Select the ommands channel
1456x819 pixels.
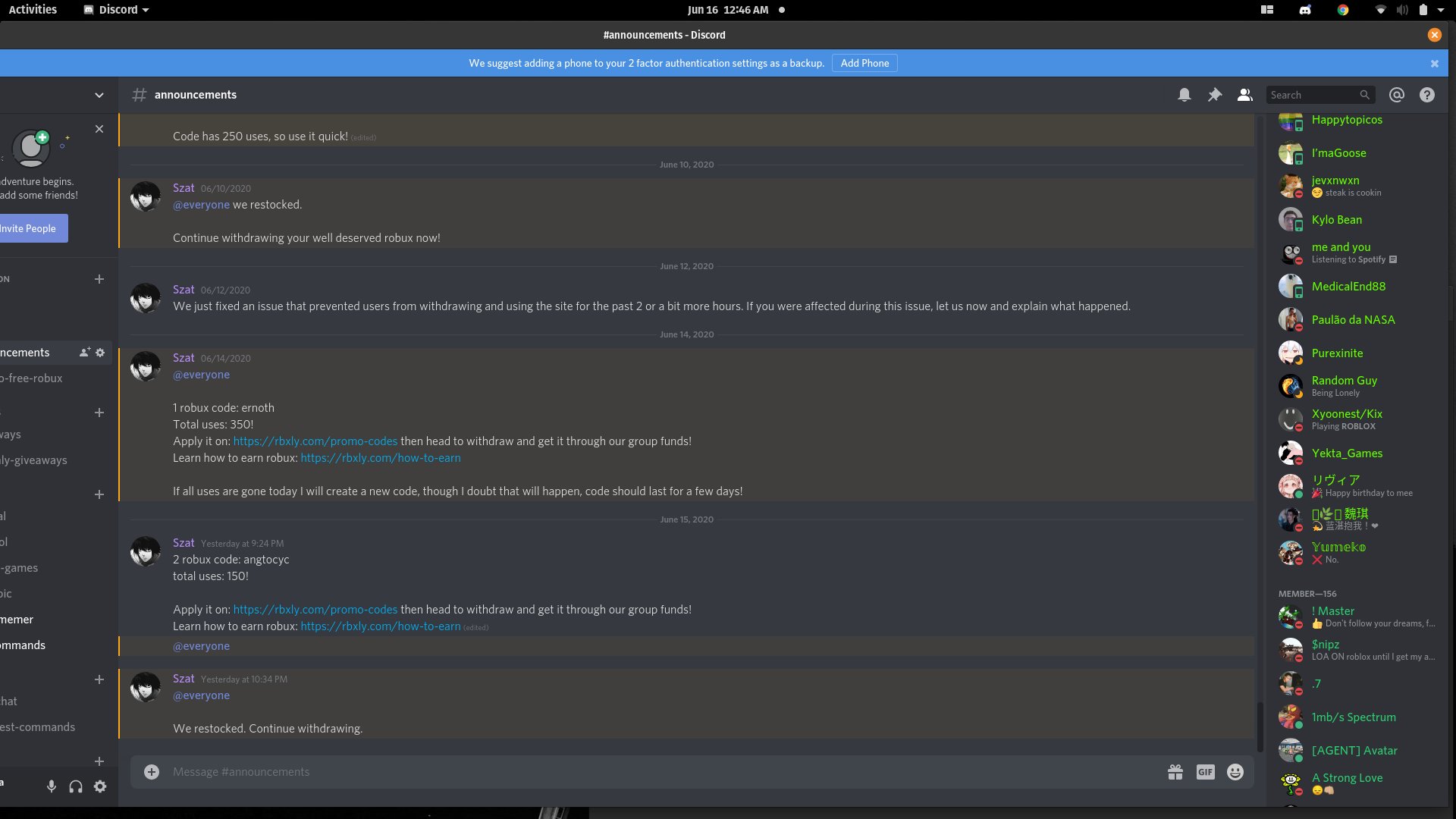[55, 645]
